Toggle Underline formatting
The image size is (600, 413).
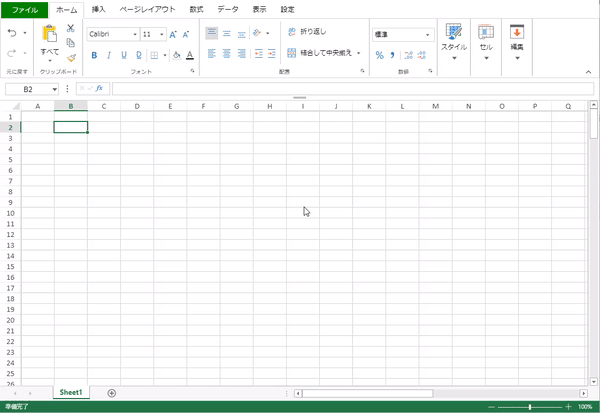(x=124, y=55)
